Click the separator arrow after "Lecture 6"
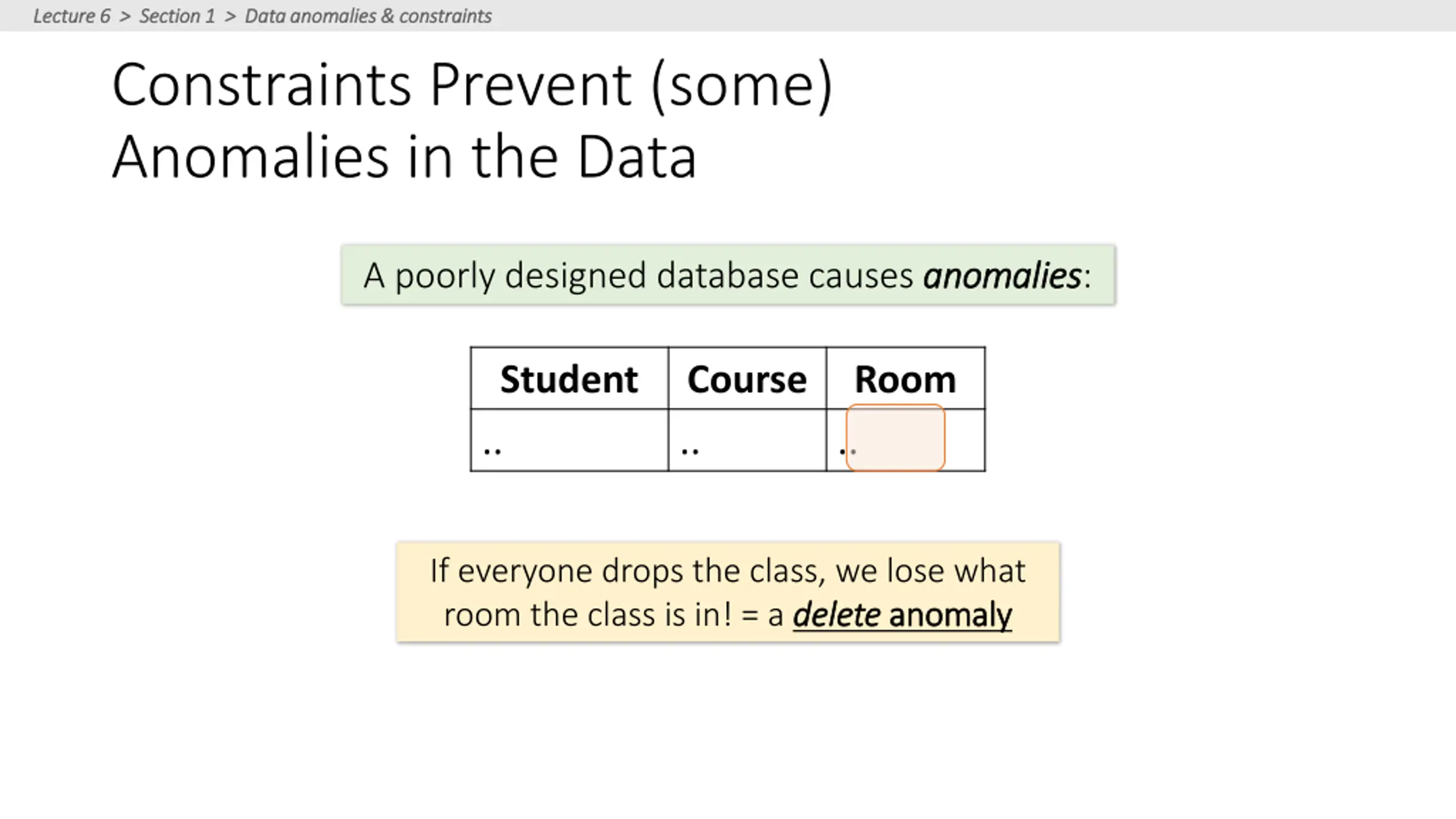Image resolution: width=1456 pixels, height=819 pixels. click(x=125, y=16)
